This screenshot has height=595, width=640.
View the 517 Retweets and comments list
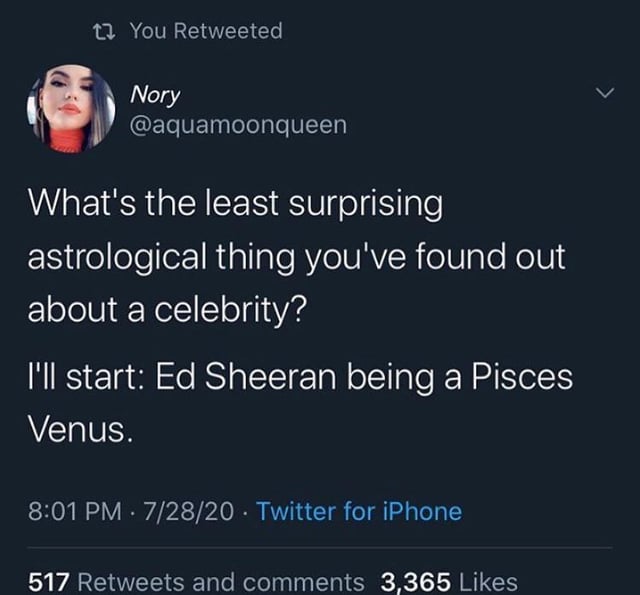pyautogui.click(x=196, y=581)
